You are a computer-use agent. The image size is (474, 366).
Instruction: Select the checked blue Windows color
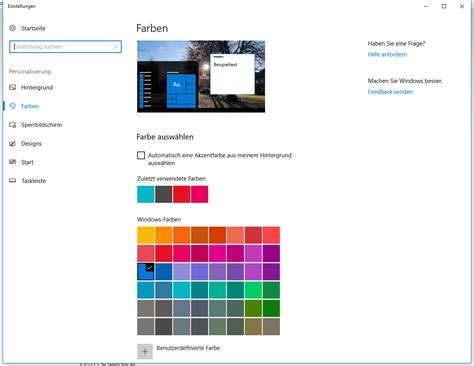coord(146,271)
